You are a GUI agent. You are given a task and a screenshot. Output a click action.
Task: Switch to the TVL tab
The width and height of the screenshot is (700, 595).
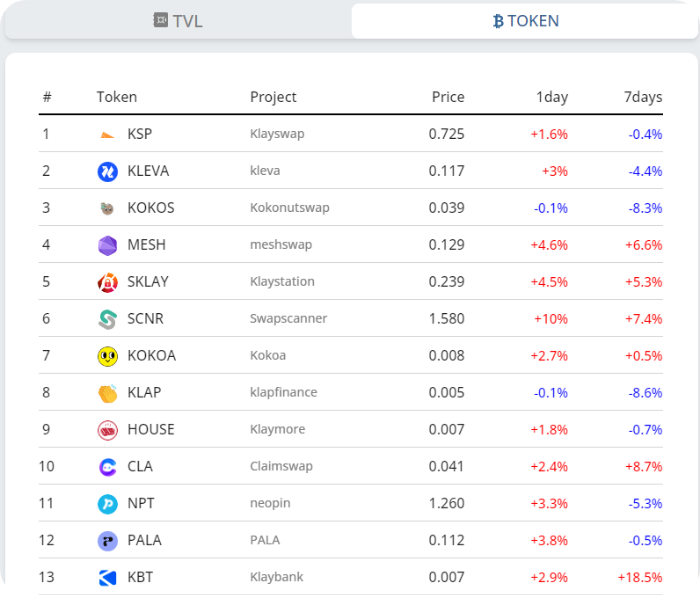(178, 21)
